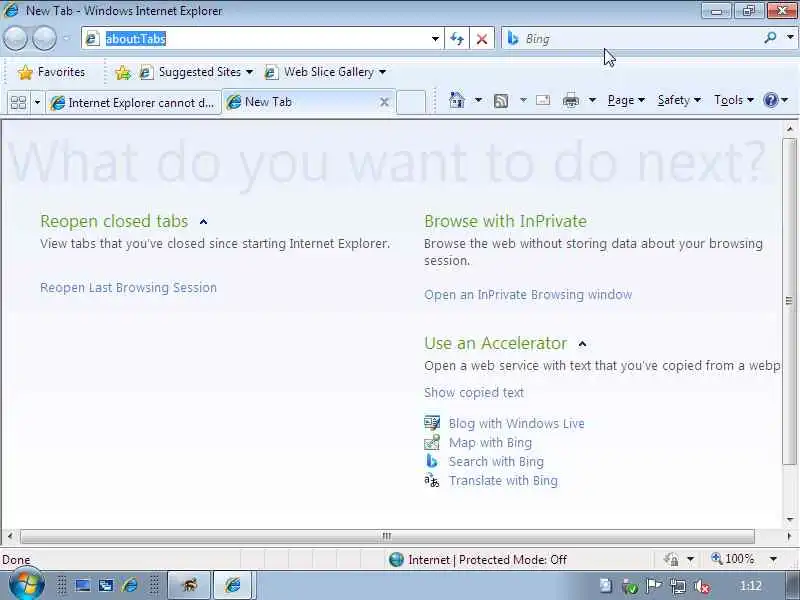
Task: Open the Safety menu
Action: tap(679, 100)
